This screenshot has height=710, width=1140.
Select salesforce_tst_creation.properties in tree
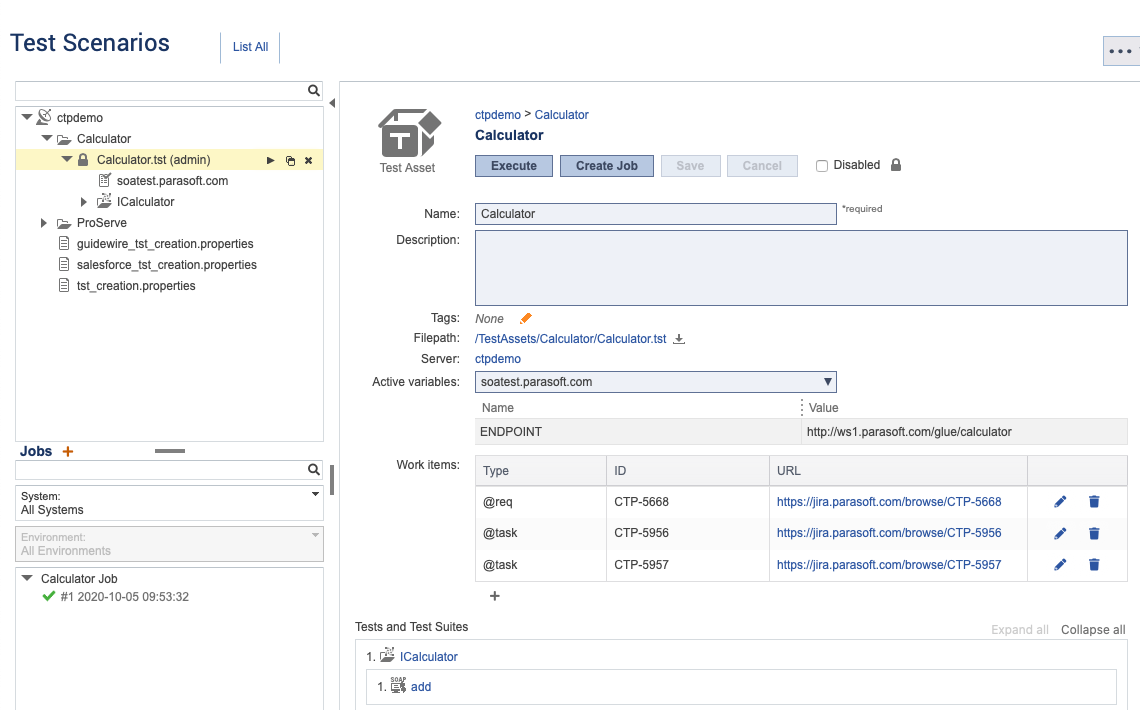[166, 265]
